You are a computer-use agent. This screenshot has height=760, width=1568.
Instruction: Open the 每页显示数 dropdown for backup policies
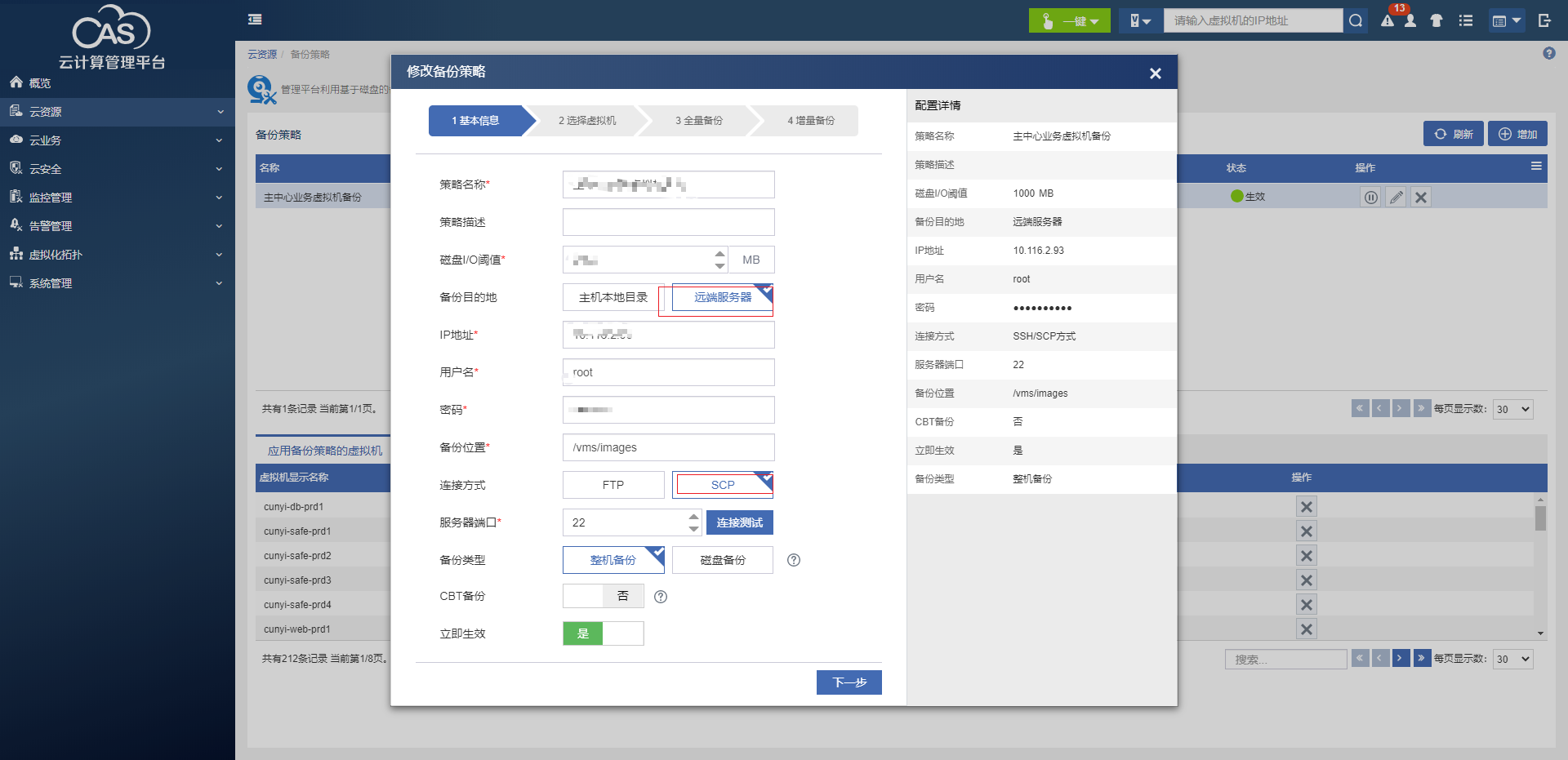[1512, 409]
